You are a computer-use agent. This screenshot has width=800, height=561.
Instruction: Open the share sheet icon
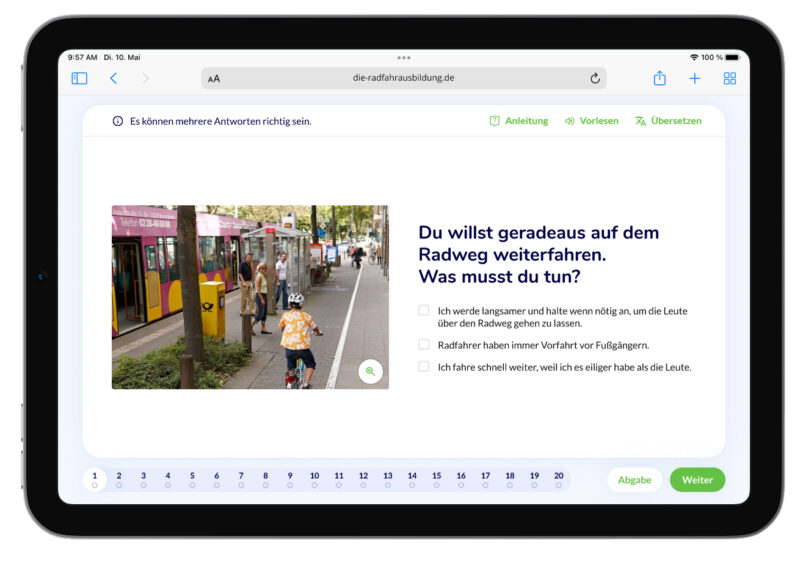(660, 78)
